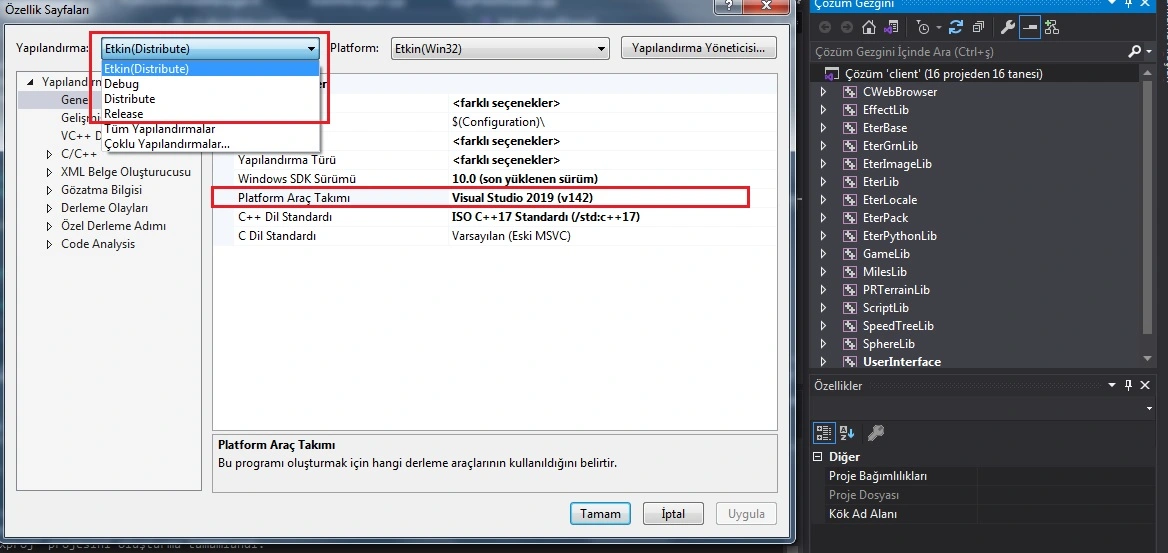Expand the EterLib project node
Screen dimensions: 1168x553
click(x=823, y=182)
